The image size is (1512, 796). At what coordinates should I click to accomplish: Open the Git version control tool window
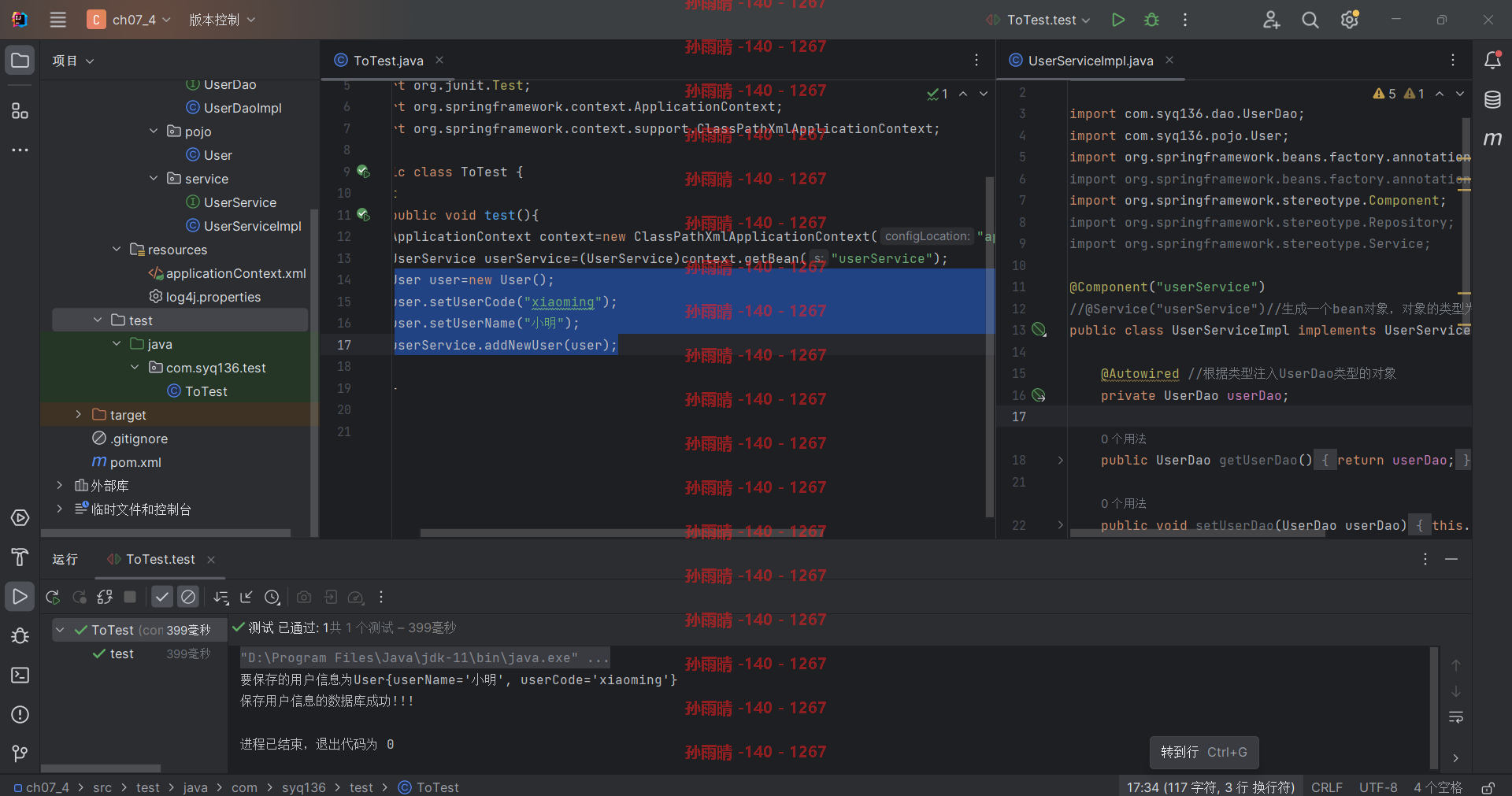click(20, 753)
